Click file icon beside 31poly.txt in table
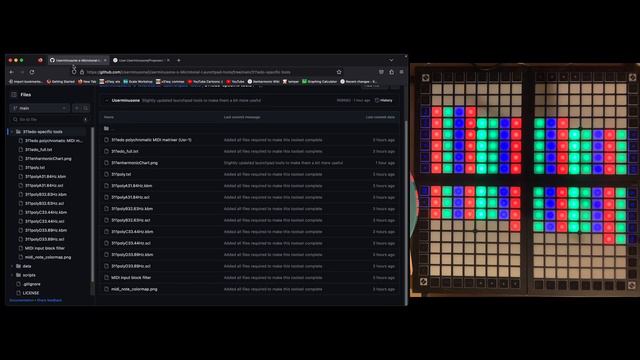The width and height of the screenshot is (640, 360). [x=106, y=174]
